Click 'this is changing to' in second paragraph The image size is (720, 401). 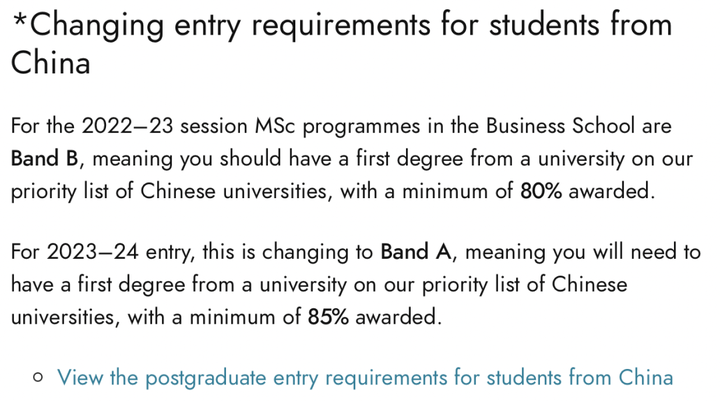click(288, 253)
